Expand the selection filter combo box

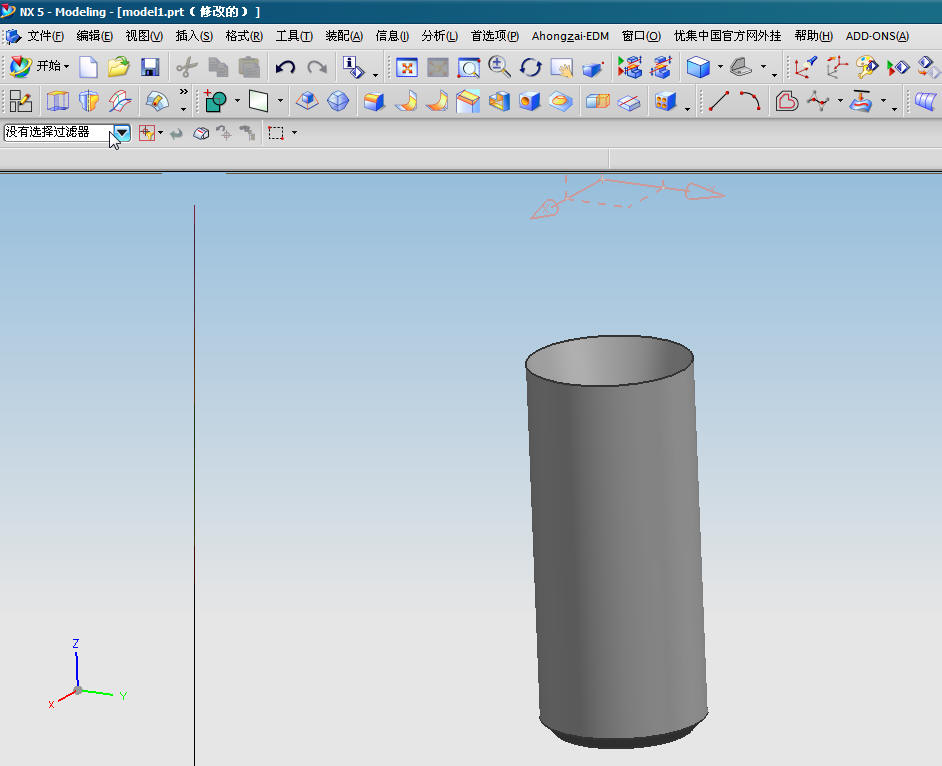121,132
